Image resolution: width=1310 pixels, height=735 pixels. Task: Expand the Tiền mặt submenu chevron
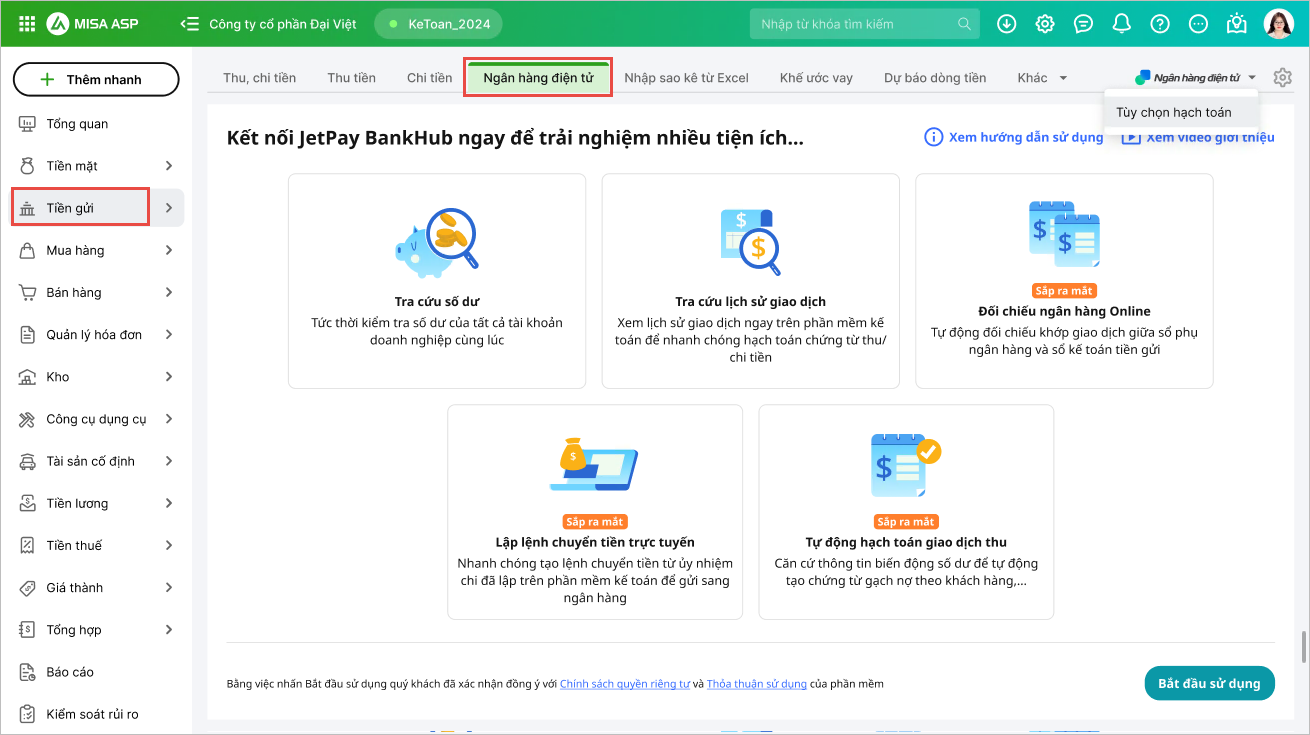tap(168, 166)
